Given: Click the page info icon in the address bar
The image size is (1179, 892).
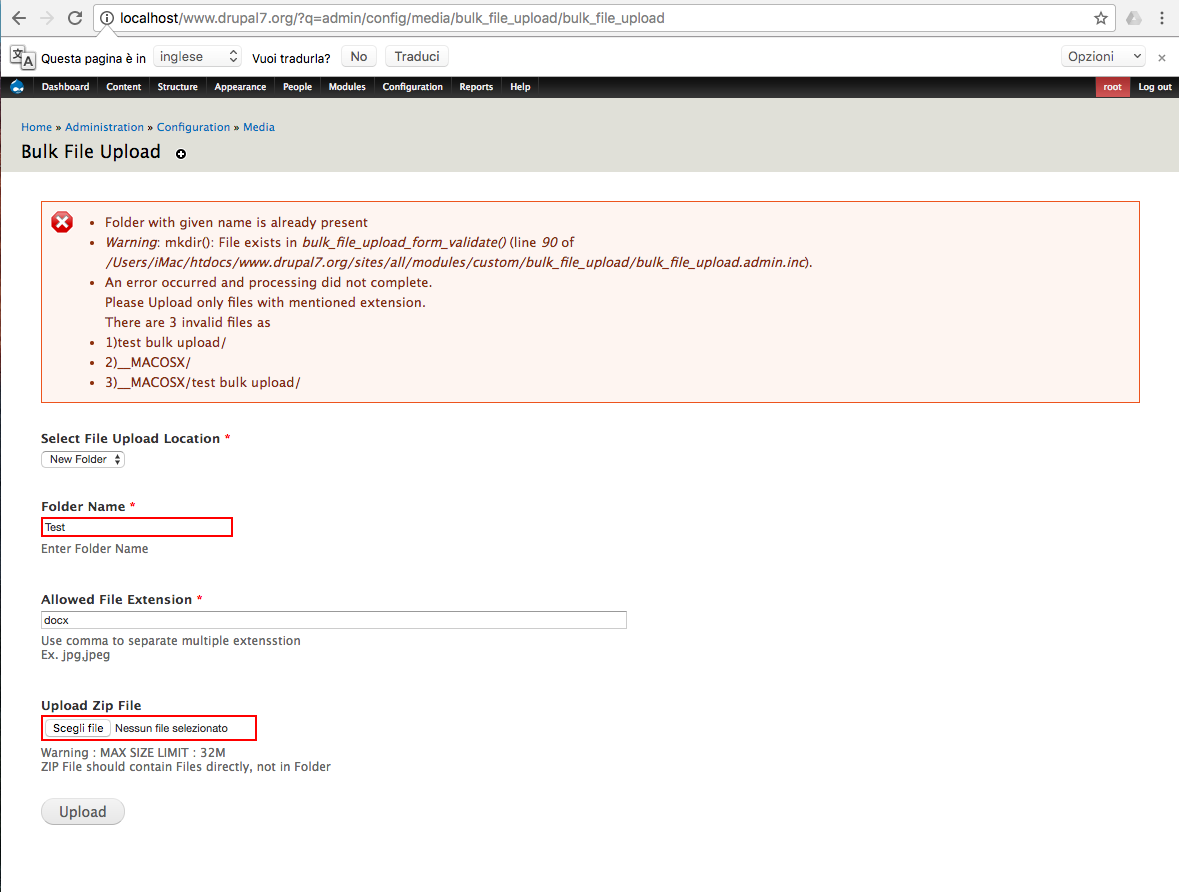Looking at the screenshot, I should click(107, 17).
